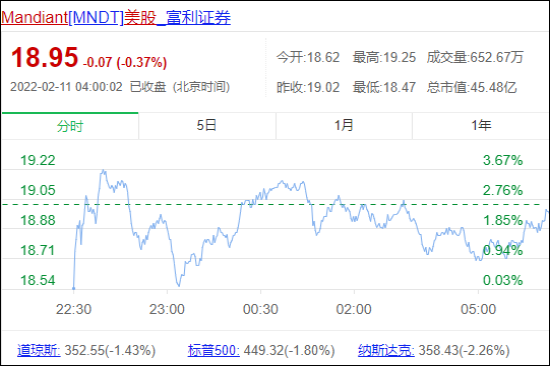The image size is (550, 366).
Task: Click the timestamp 2022-02-11 04:00:02
Action: [x=66, y=87]
